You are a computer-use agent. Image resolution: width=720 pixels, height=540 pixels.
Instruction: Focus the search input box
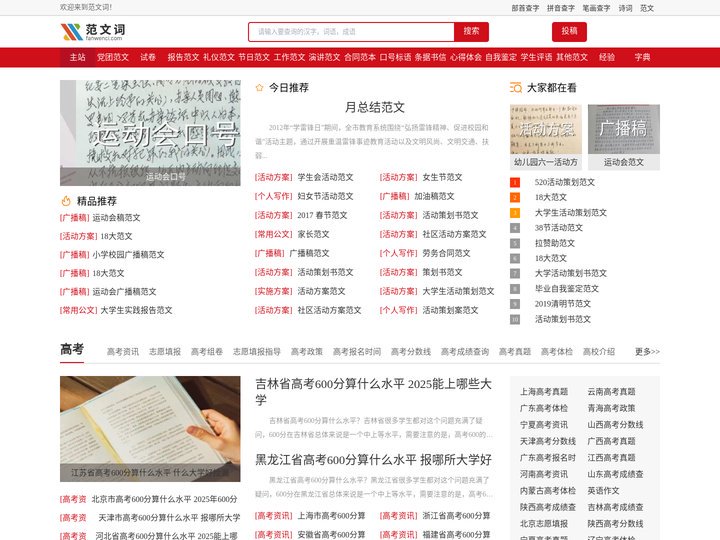pos(351,32)
